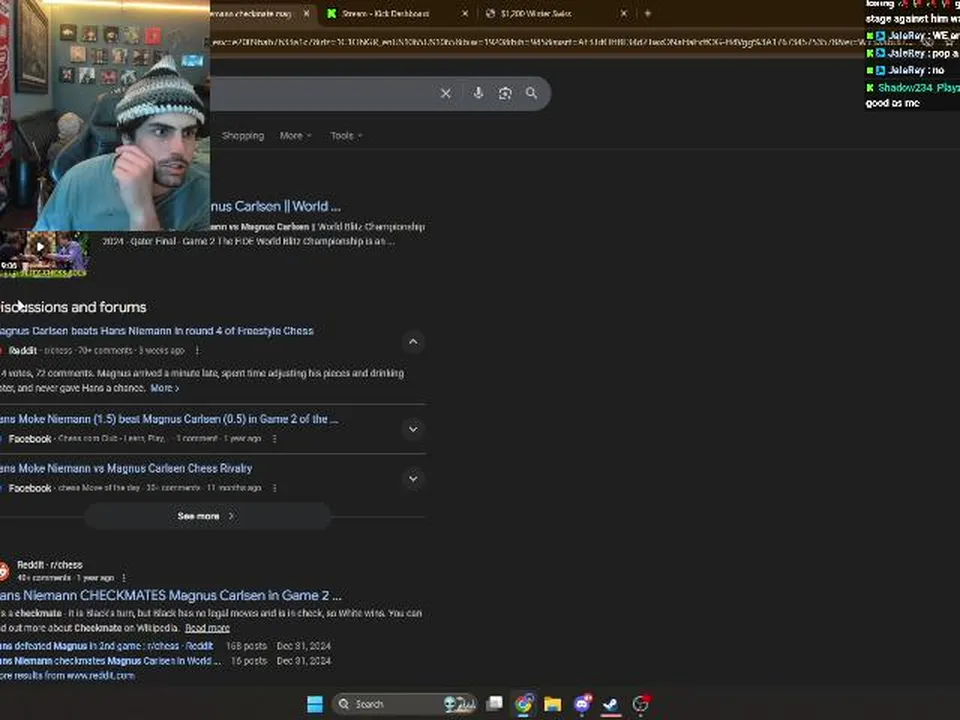Open Google Chrome from the taskbar

pos(523,704)
